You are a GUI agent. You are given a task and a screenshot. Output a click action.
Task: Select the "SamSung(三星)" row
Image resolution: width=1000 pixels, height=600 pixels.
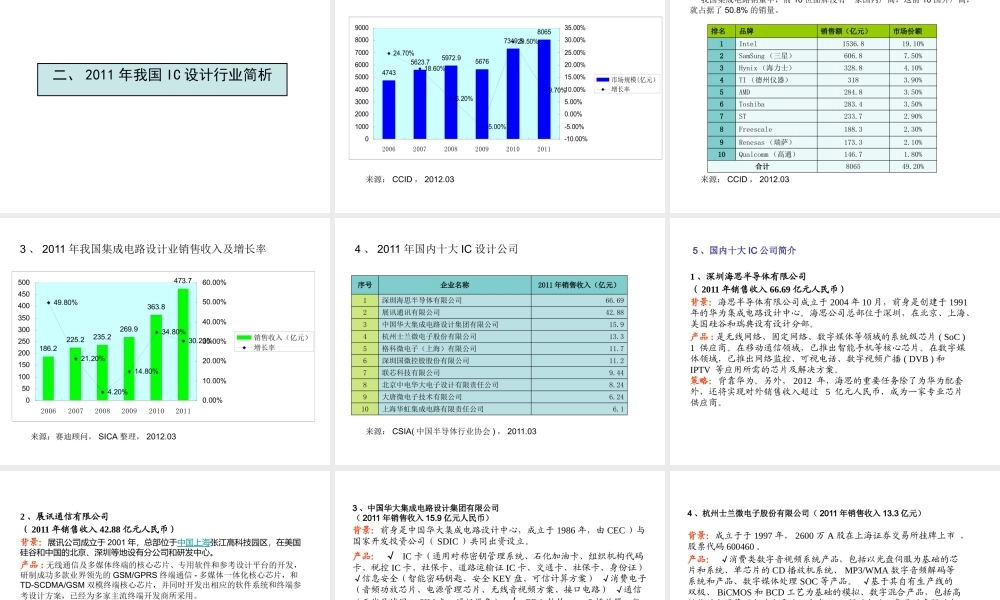[x=822, y=56]
